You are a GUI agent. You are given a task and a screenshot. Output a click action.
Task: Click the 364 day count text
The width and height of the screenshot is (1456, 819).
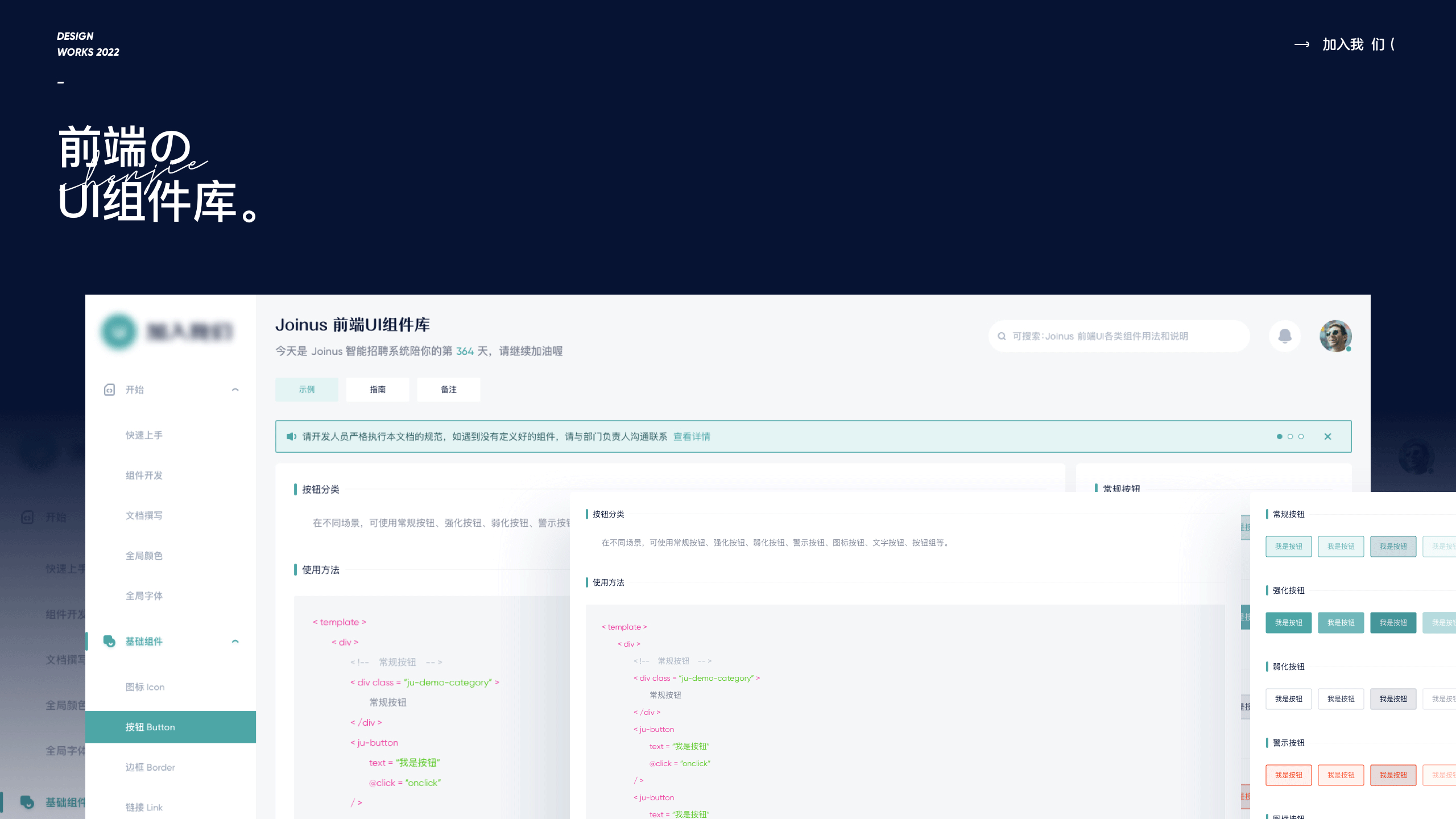tap(465, 351)
